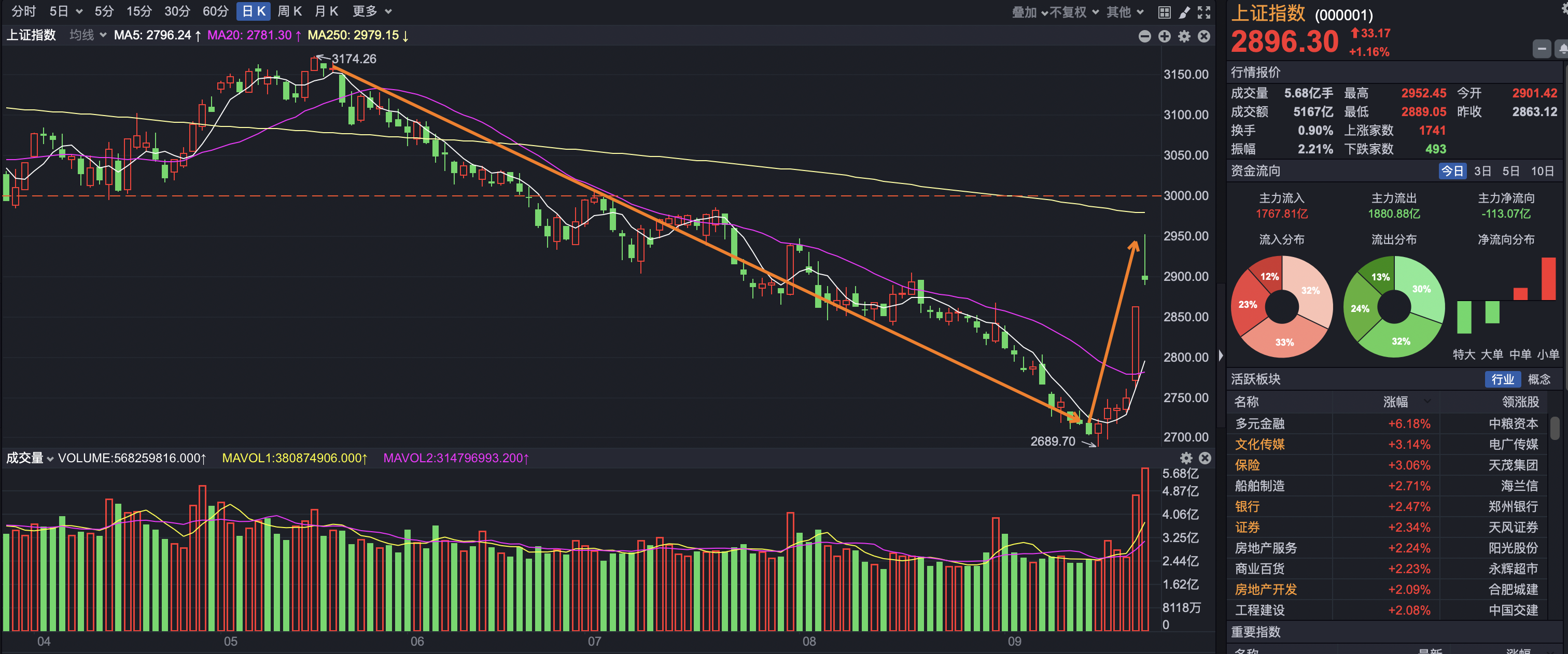
Task: Remove the volume sub-chart with X icon
Action: click(x=1205, y=458)
